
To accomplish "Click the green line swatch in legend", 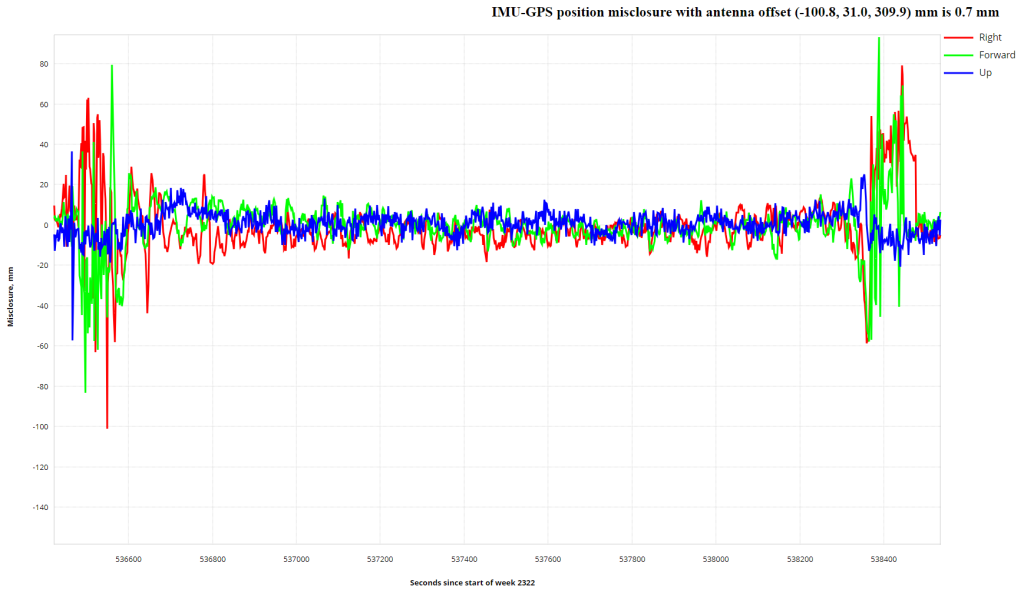I will (x=958, y=55).
